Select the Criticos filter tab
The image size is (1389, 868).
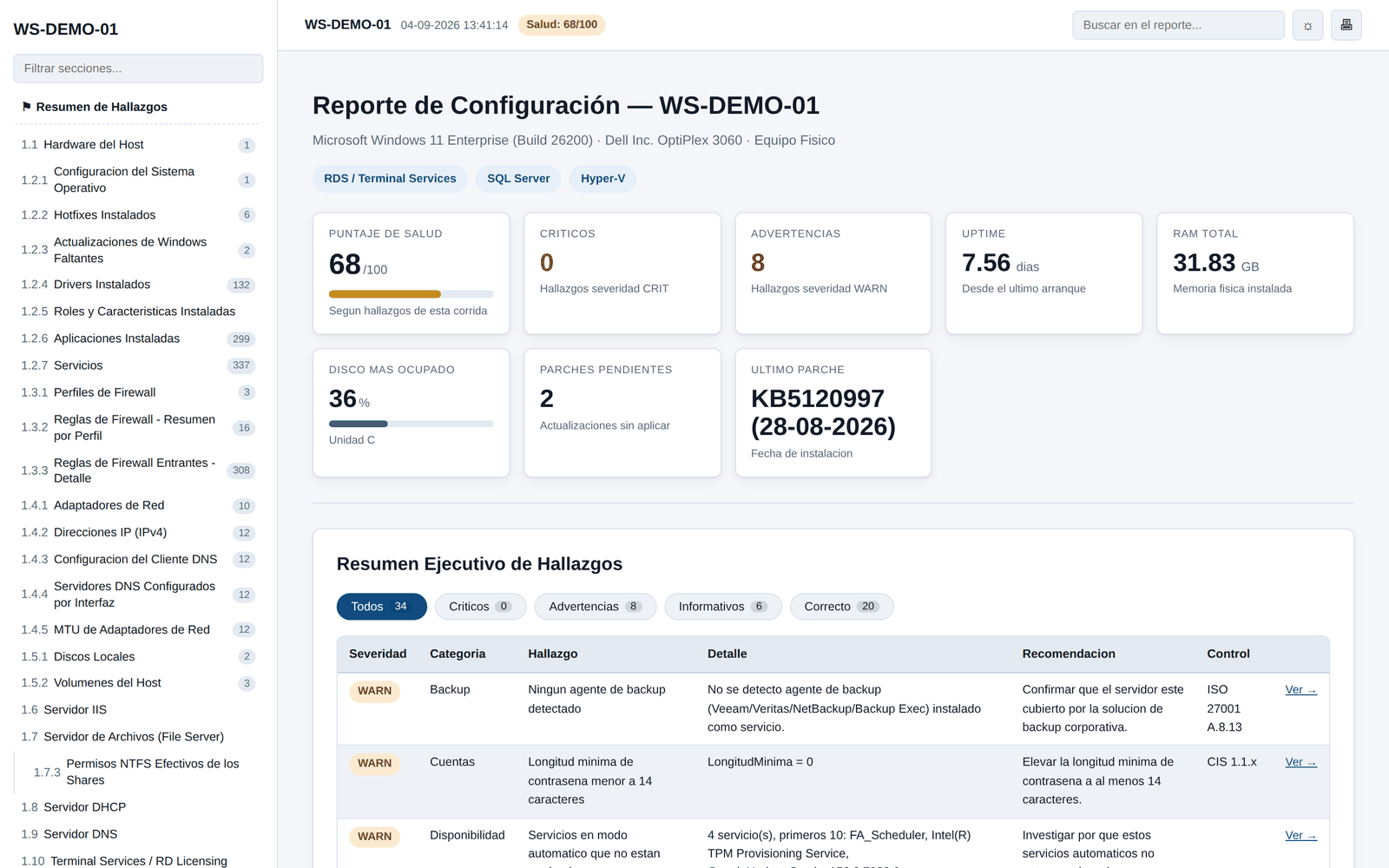point(480,607)
